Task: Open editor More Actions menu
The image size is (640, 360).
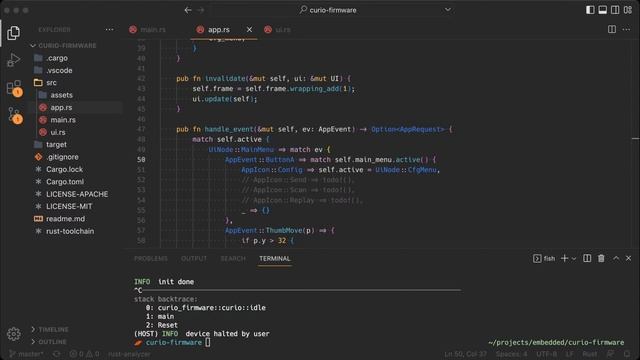Action: tap(626, 29)
